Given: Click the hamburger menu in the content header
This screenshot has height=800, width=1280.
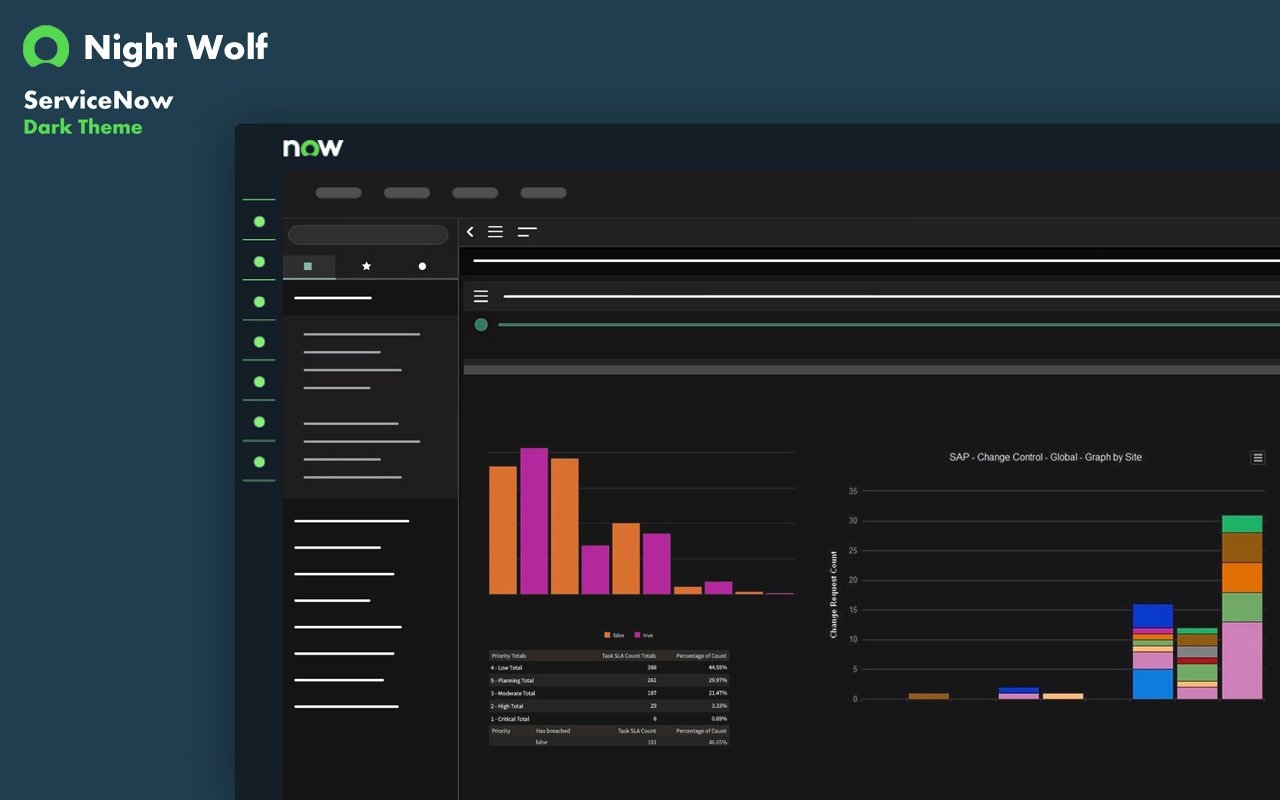Looking at the screenshot, I should (x=495, y=231).
